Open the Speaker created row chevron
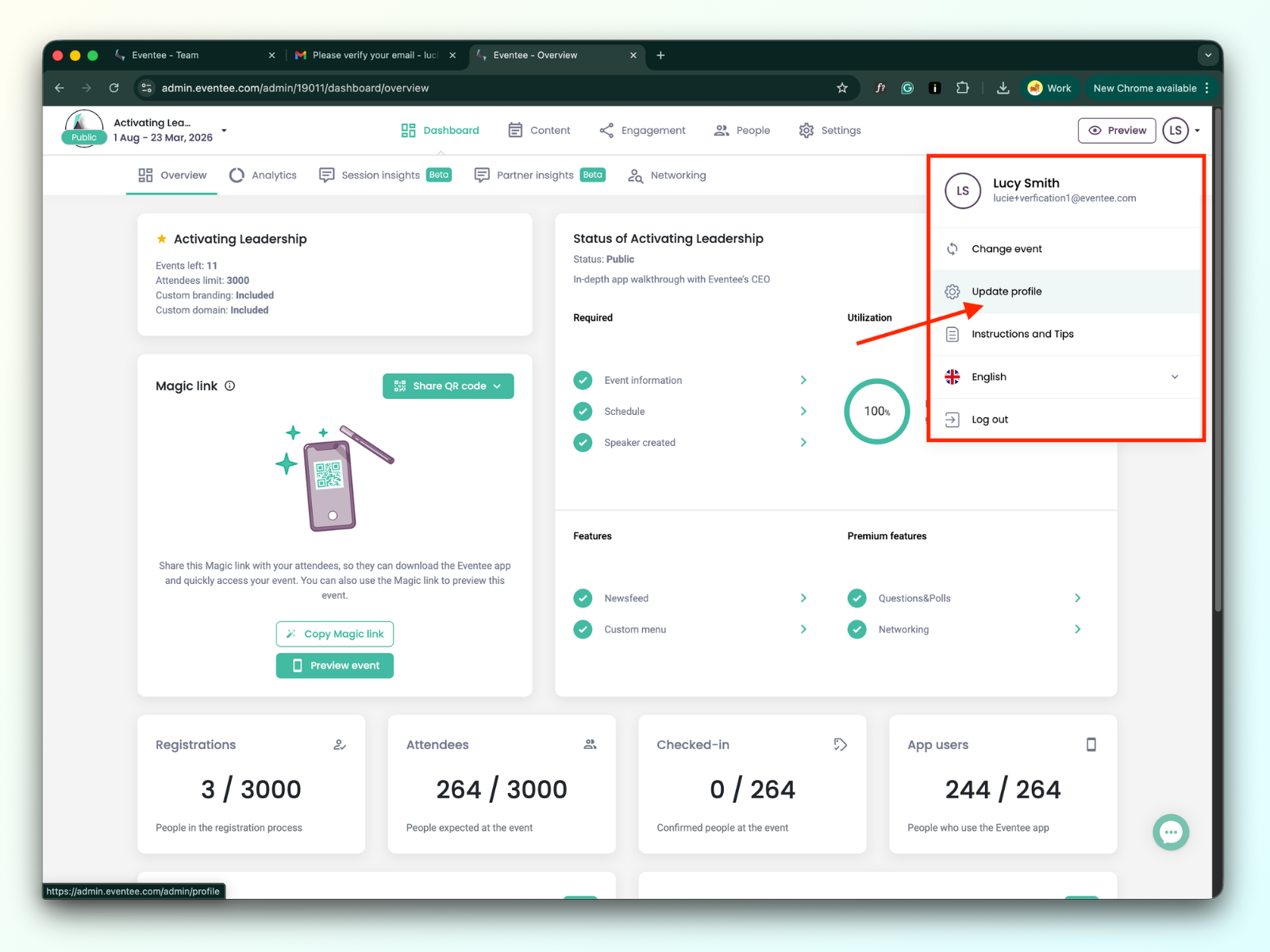1270x952 pixels. tap(803, 443)
